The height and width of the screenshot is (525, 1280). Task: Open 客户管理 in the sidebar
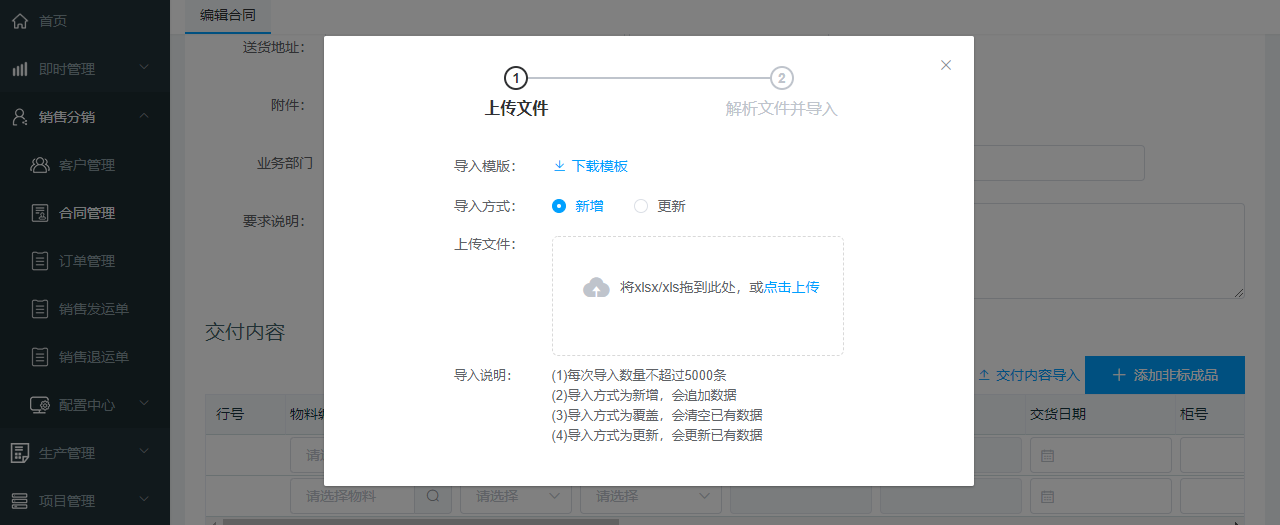coord(85,165)
